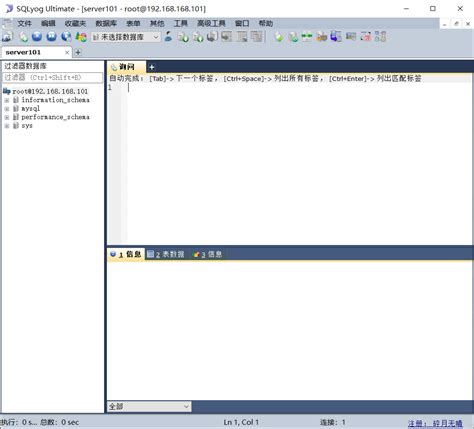The height and width of the screenshot is (429, 474).
Task: Click the create new connection toolbar icon
Action: [7, 37]
